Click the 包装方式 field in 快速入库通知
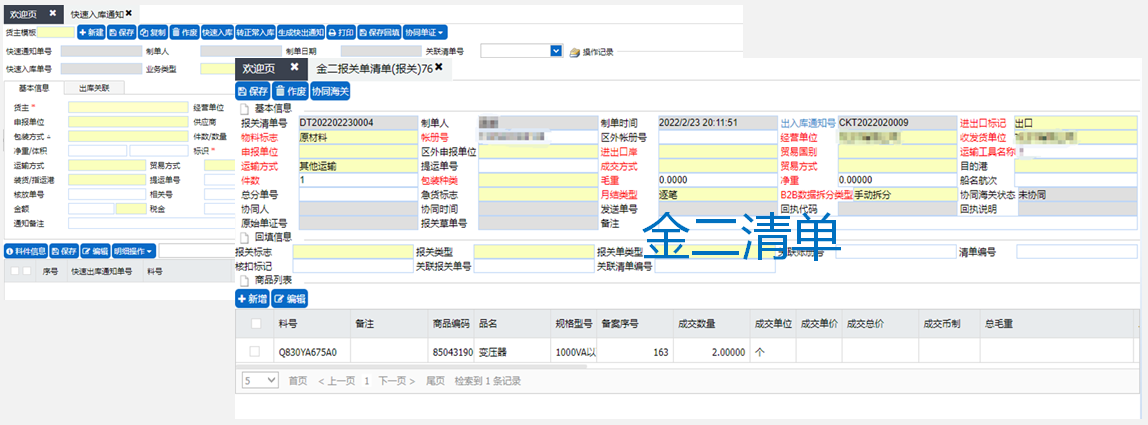 128,136
